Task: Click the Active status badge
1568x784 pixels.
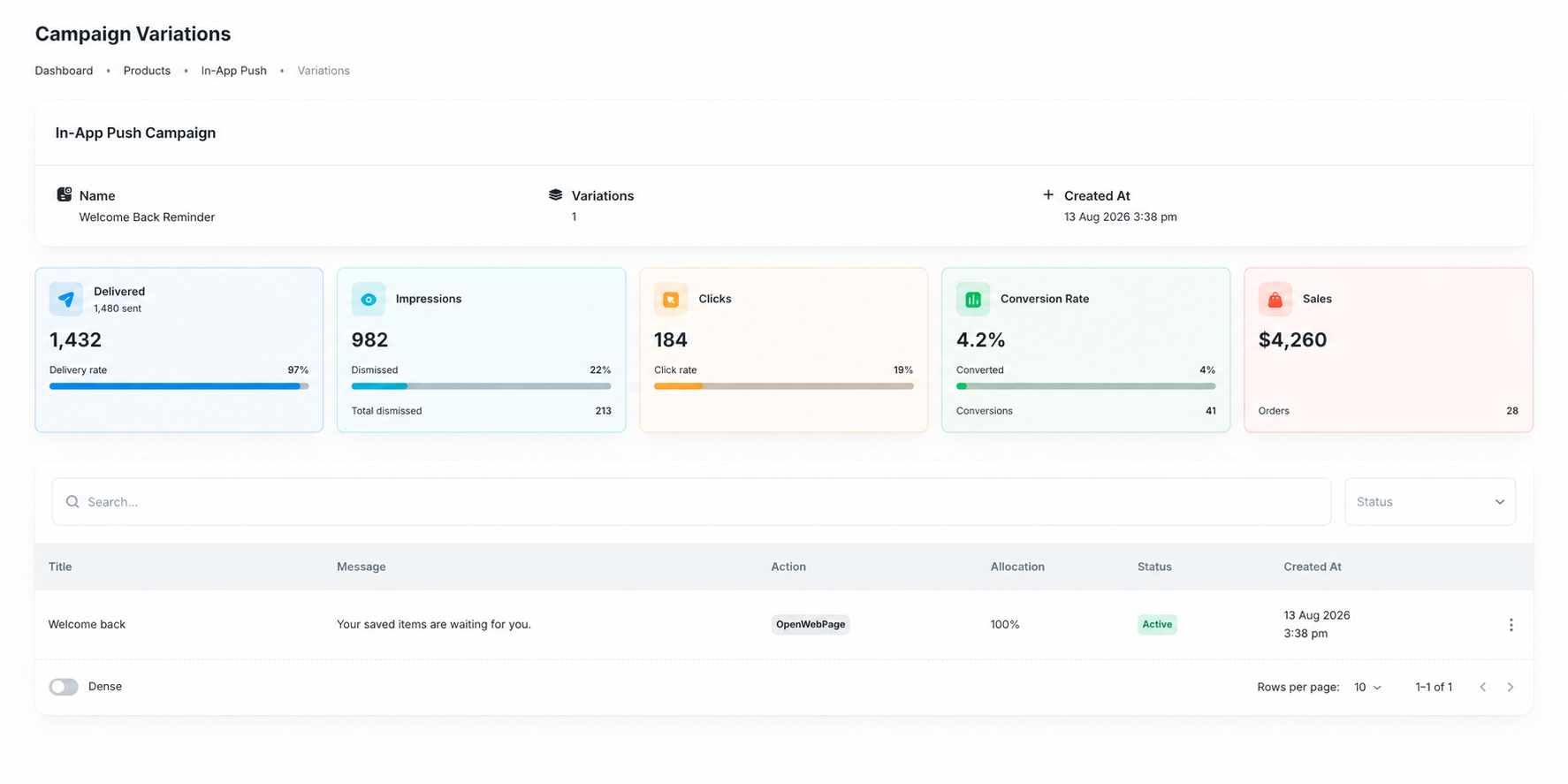Action: click(x=1157, y=624)
